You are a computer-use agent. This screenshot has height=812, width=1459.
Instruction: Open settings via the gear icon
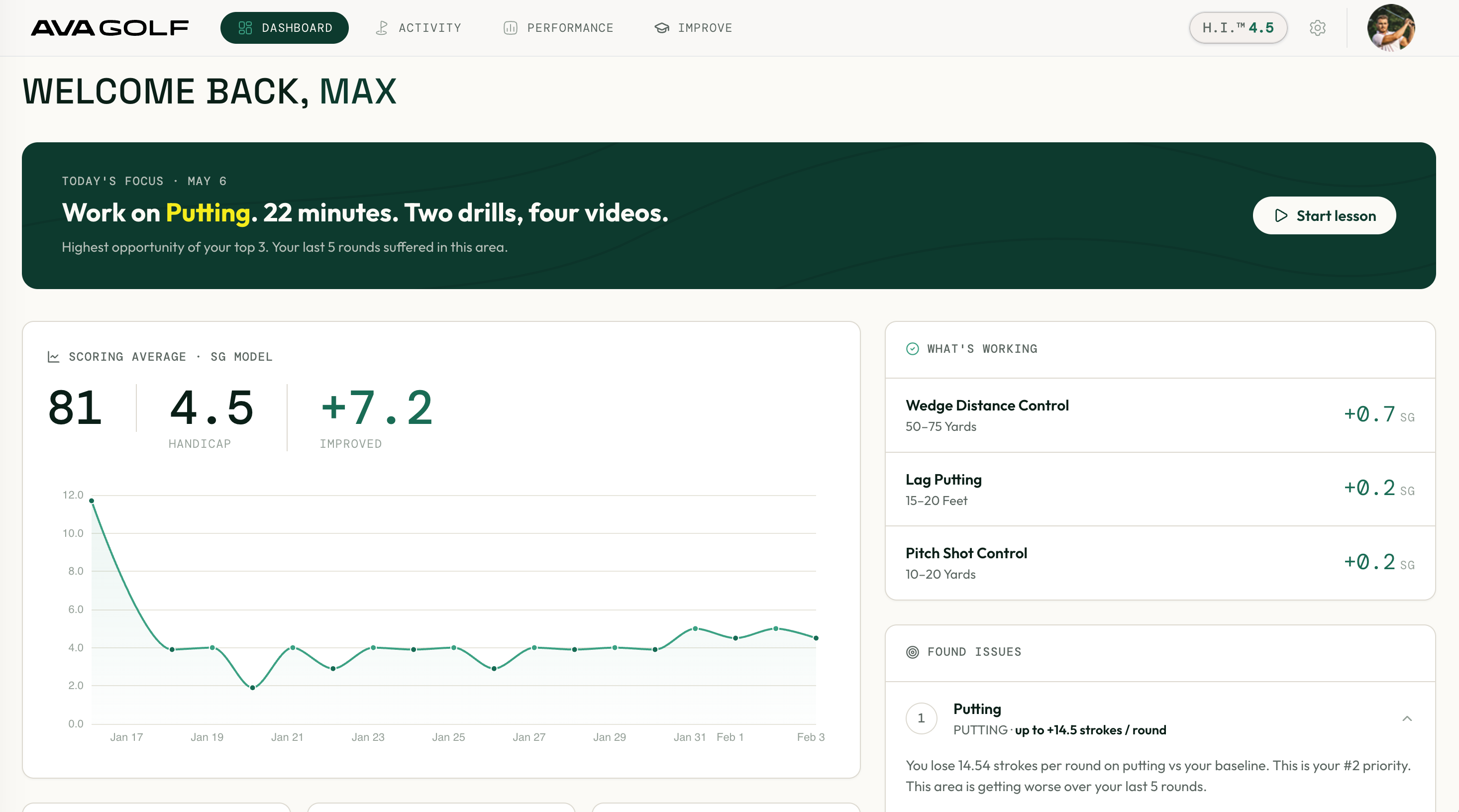1317,28
